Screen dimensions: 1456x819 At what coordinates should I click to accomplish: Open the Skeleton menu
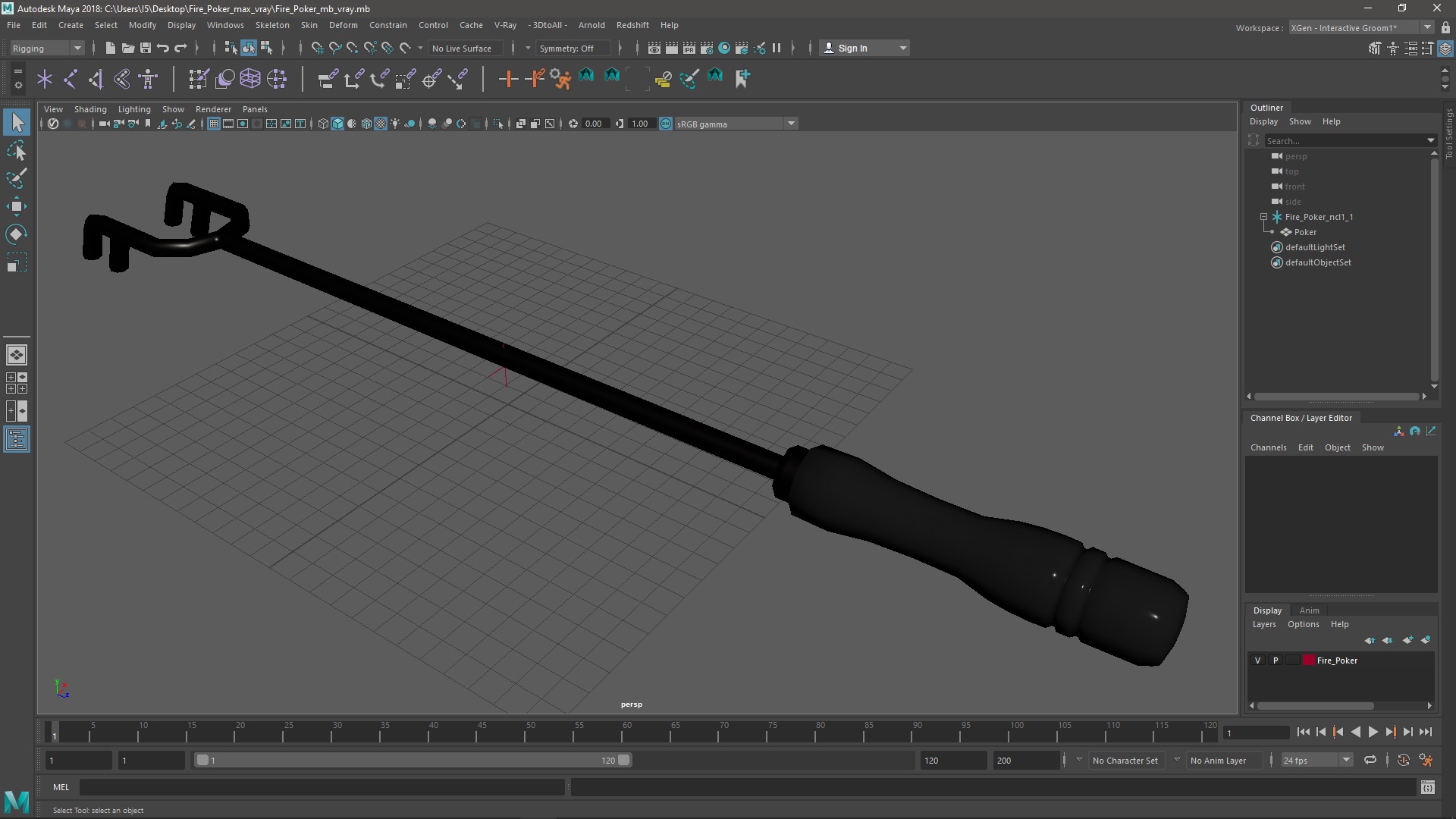(x=272, y=25)
